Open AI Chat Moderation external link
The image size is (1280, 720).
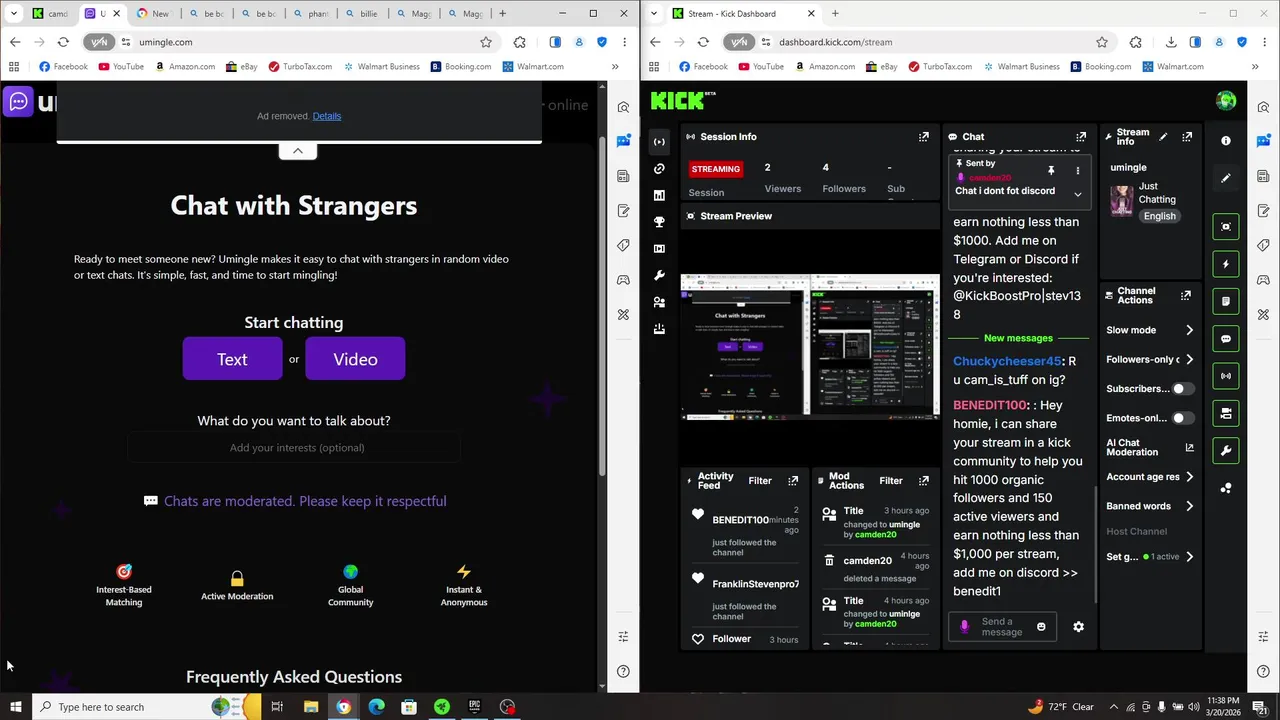[1189, 448]
